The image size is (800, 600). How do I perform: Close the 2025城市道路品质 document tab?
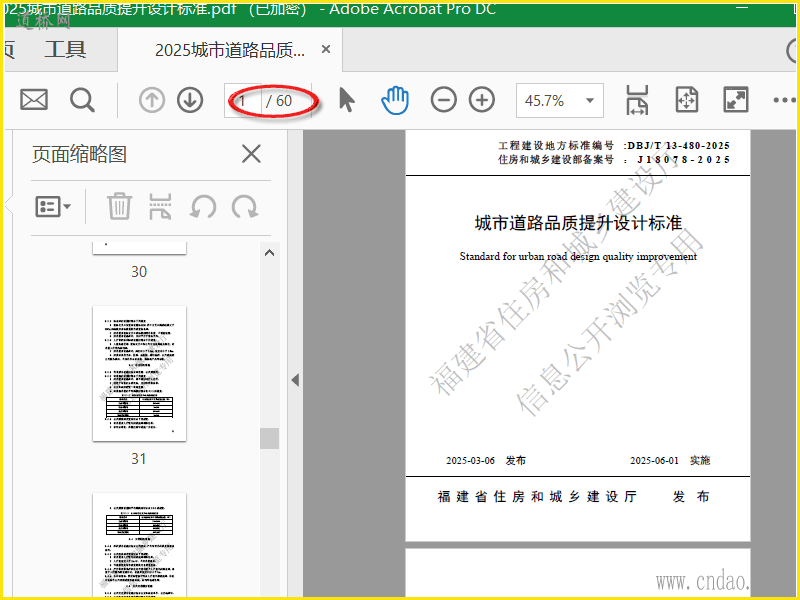pyautogui.click(x=326, y=49)
